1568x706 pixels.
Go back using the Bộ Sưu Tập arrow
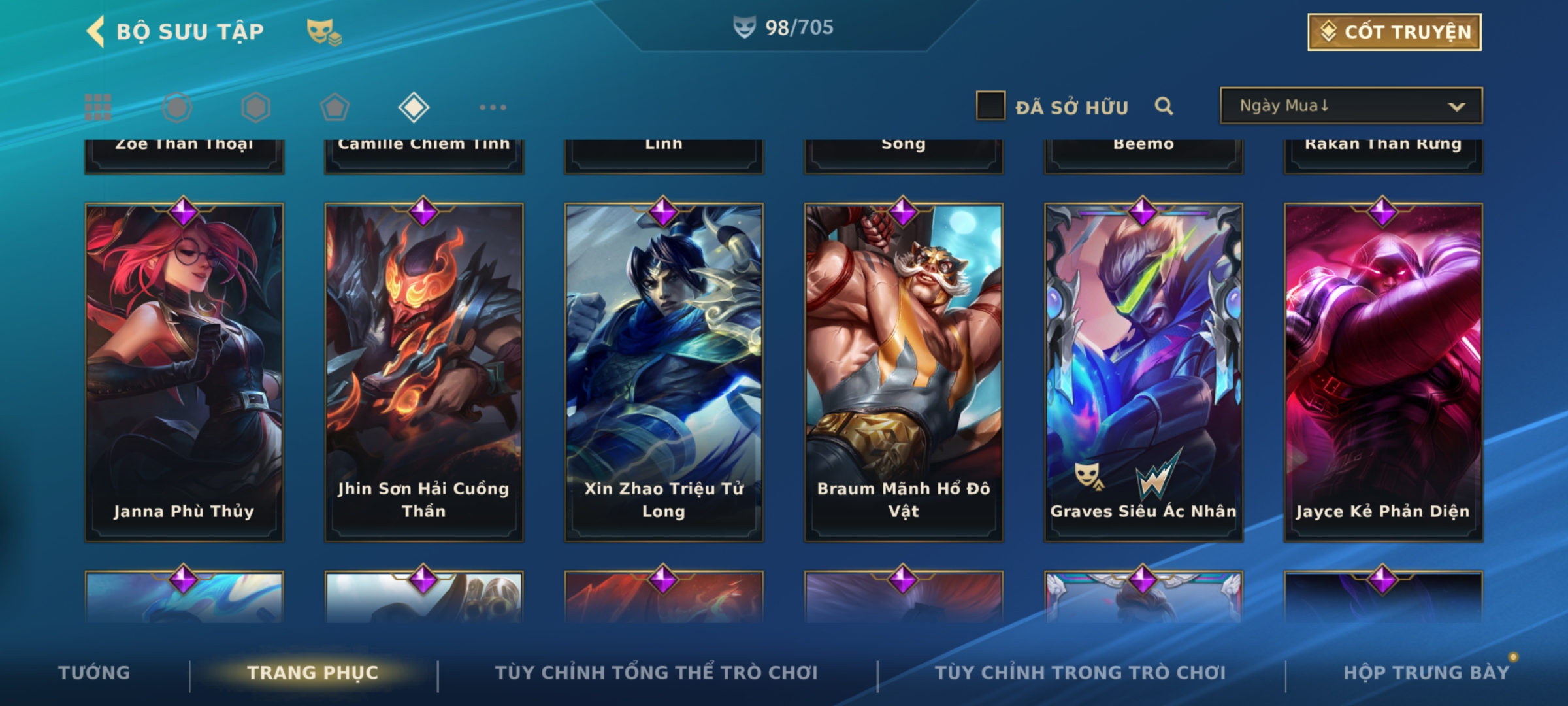pos(96,31)
